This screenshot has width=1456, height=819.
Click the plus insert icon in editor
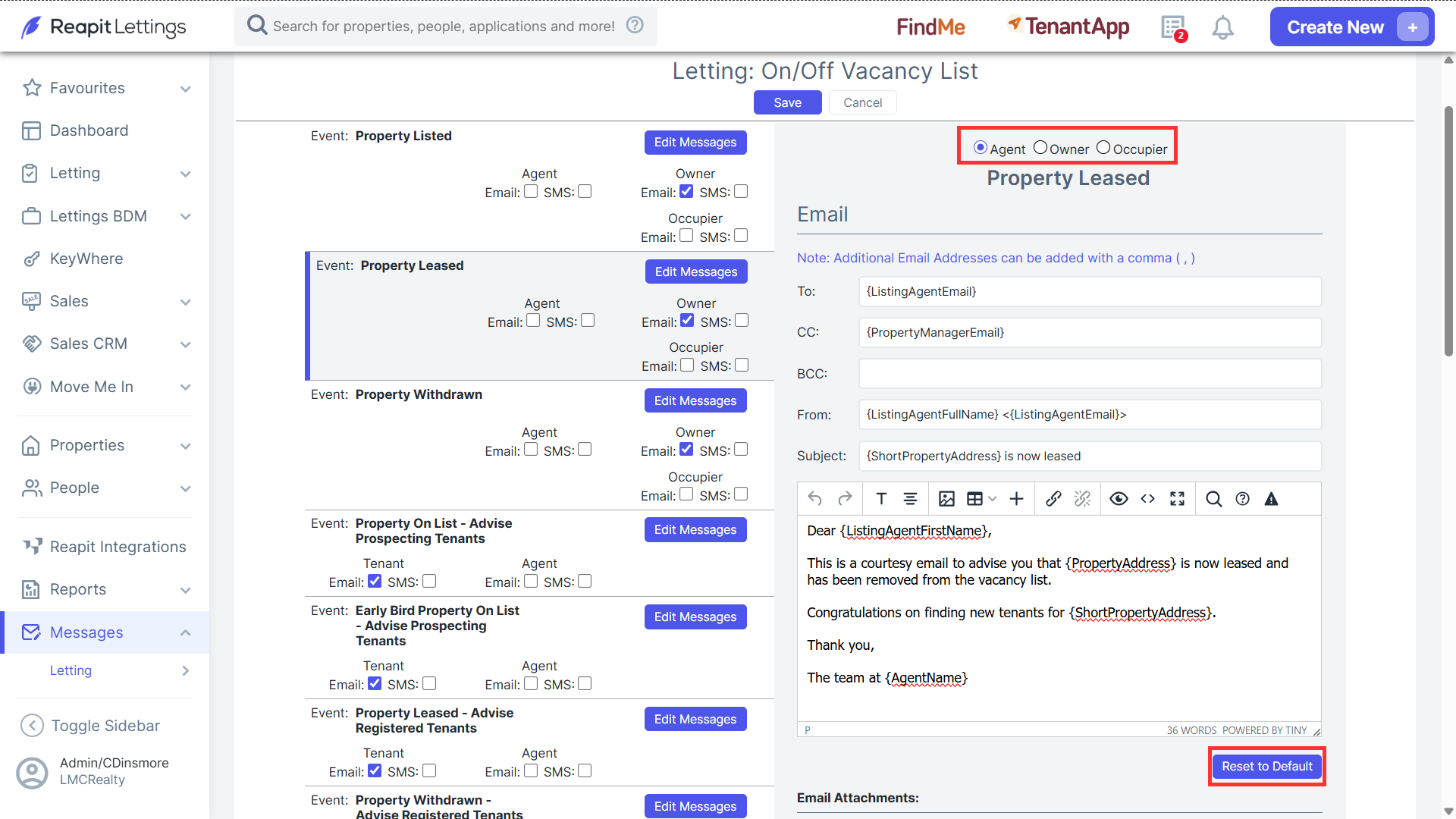(1017, 499)
